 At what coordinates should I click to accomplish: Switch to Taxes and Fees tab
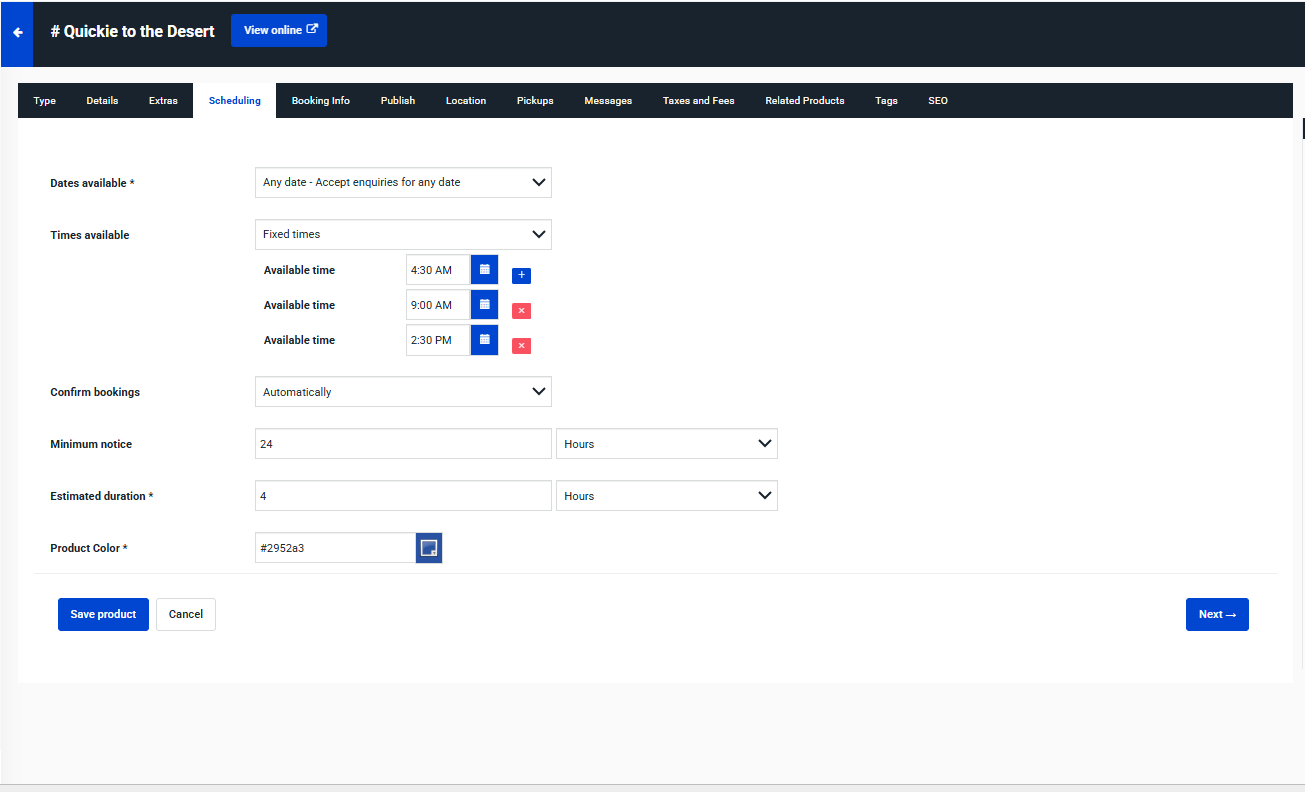click(x=699, y=101)
